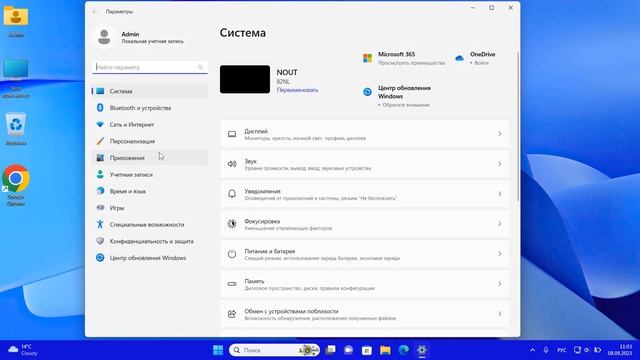
Task: Expand the Память settings row
Action: 364,284
